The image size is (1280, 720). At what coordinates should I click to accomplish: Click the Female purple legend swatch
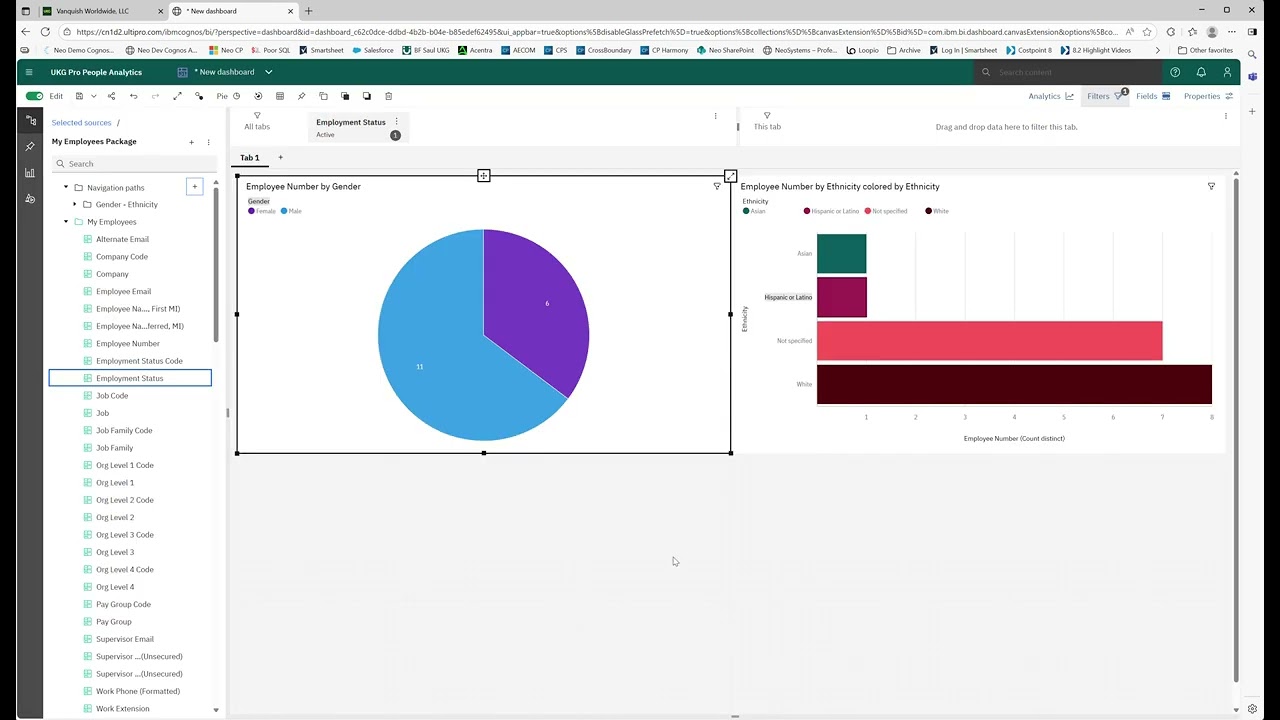251,211
